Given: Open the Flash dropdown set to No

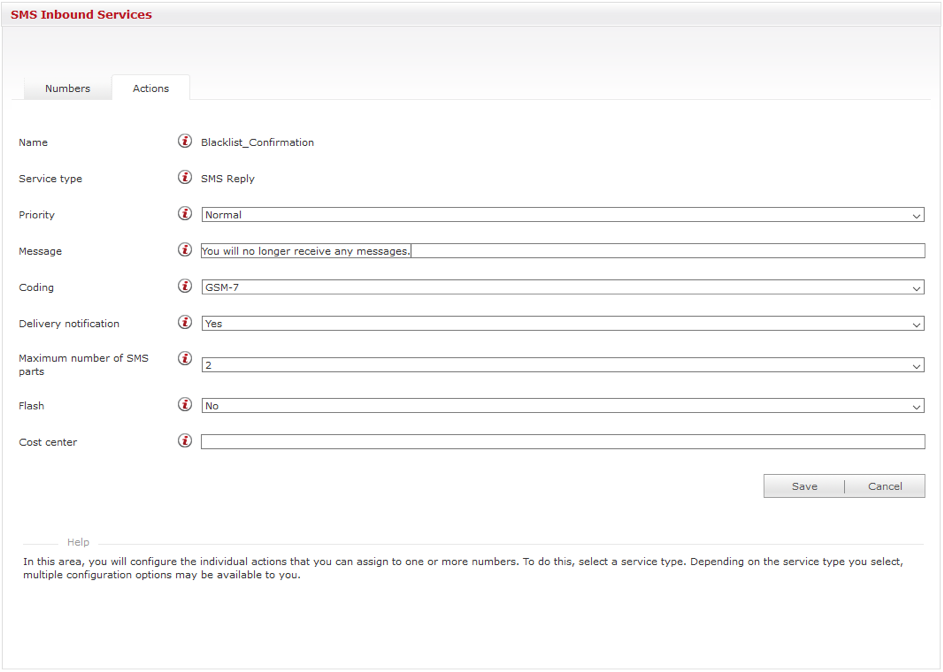Looking at the screenshot, I should point(562,406).
